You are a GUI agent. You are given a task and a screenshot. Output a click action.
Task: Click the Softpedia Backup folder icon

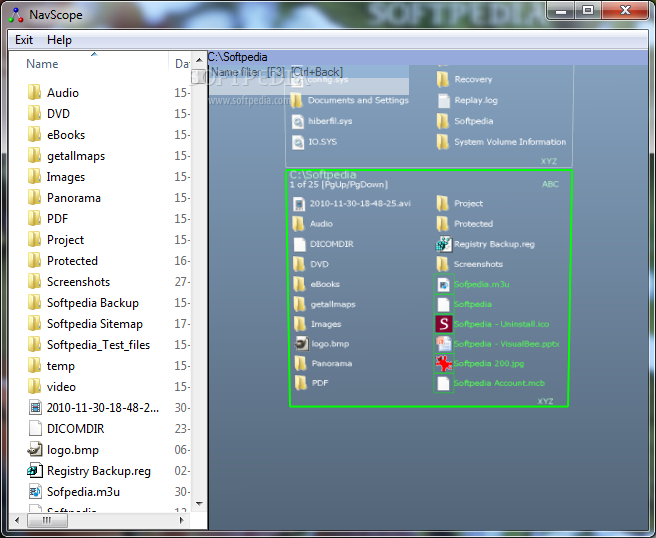point(35,303)
